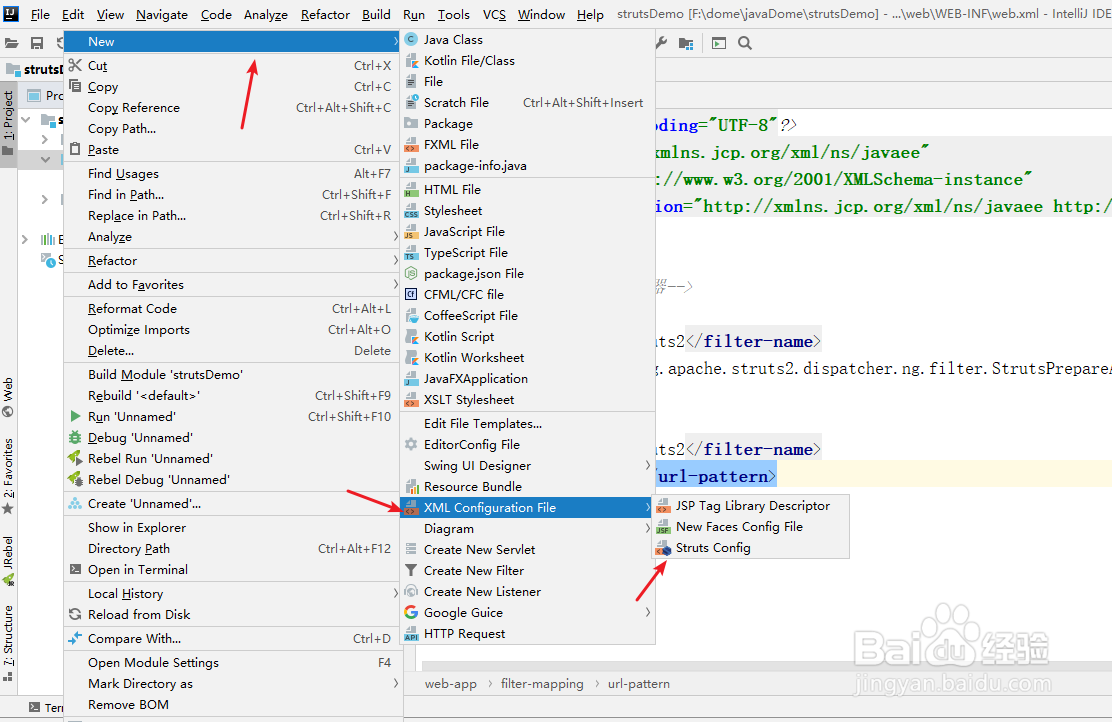Click Run 'Unnamed' entry
The height and width of the screenshot is (722, 1112).
233,417
